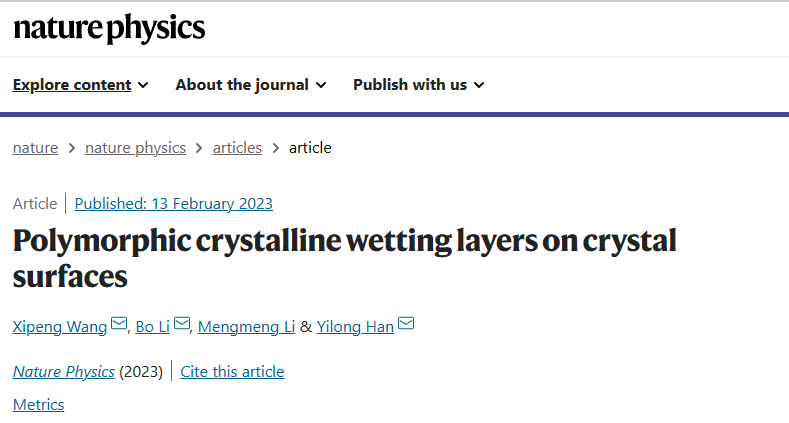Image resolution: width=789 pixels, height=423 pixels.
Task: Click envelope icon next to Xipeng Wang
Action: [119, 323]
